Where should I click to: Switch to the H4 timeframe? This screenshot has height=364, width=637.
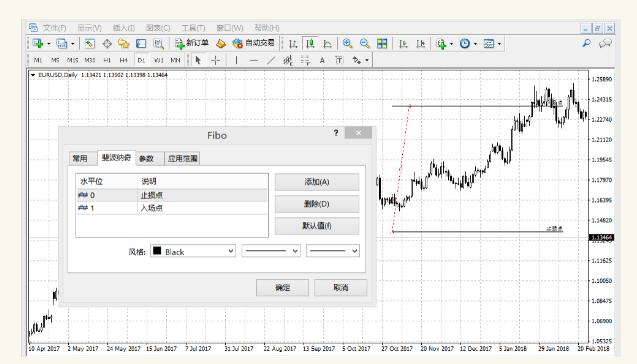click(x=124, y=60)
